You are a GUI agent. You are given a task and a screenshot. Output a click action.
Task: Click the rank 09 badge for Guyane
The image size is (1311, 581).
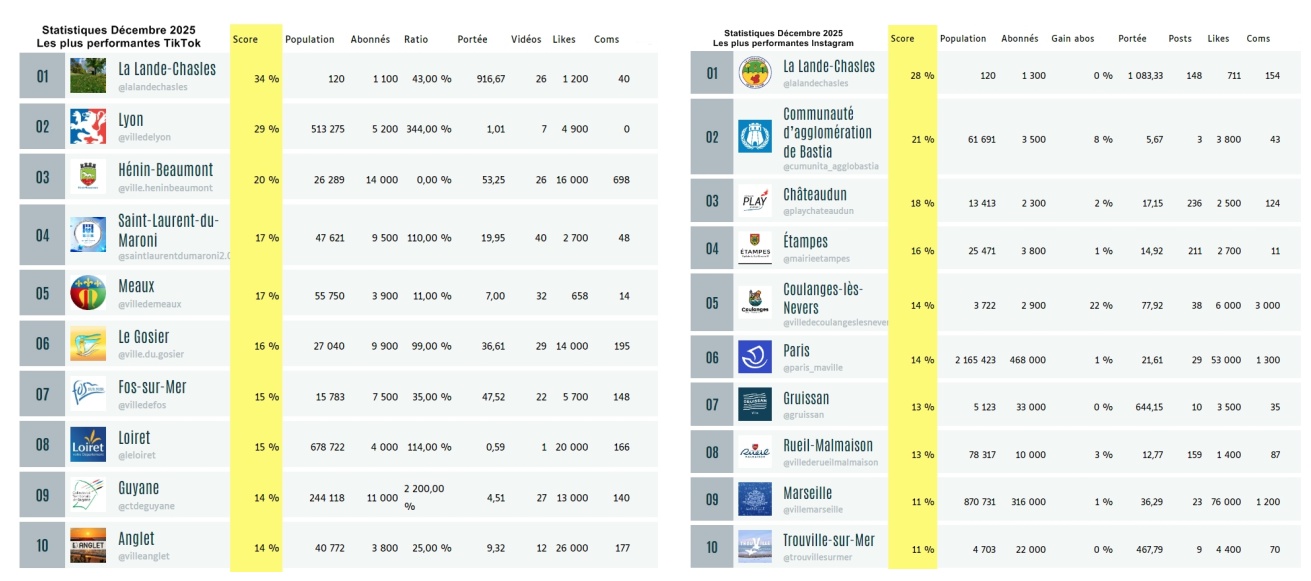(42, 495)
